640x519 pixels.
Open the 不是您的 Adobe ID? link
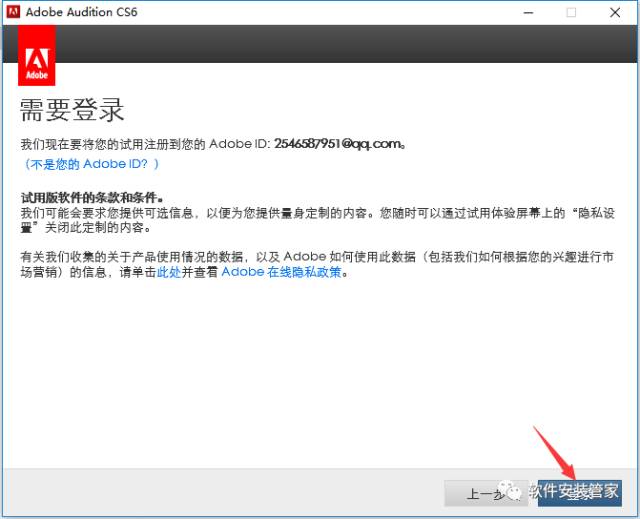click(92, 163)
